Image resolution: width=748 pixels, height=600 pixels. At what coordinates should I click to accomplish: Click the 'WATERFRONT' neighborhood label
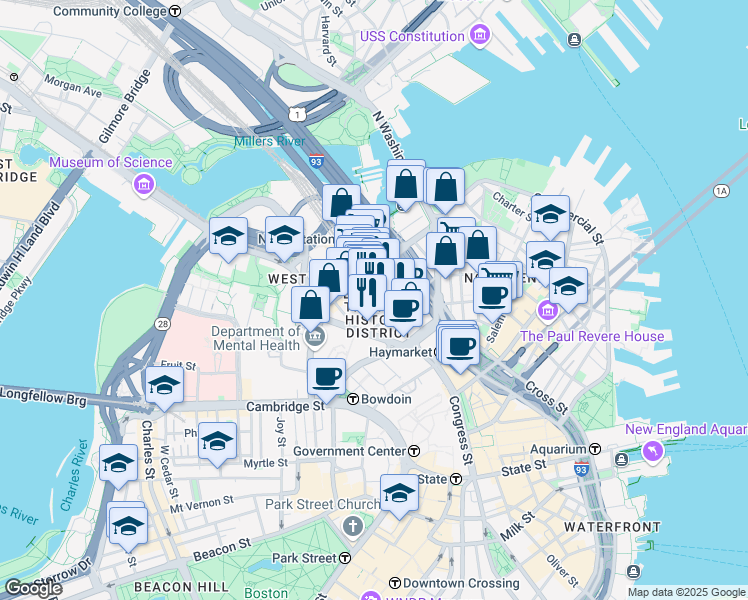pyautogui.click(x=613, y=527)
